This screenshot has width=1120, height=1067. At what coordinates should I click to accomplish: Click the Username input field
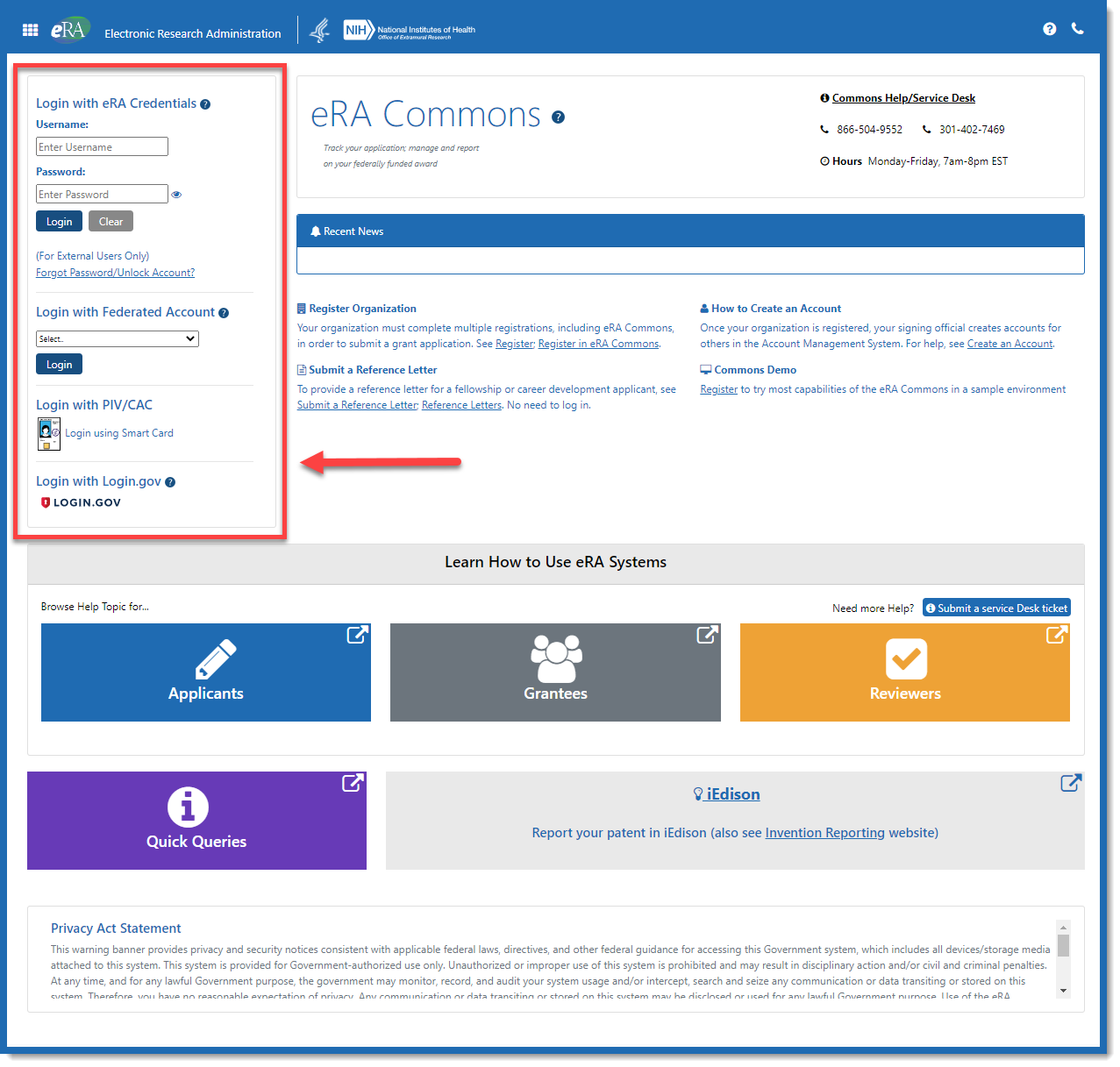[102, 147]
